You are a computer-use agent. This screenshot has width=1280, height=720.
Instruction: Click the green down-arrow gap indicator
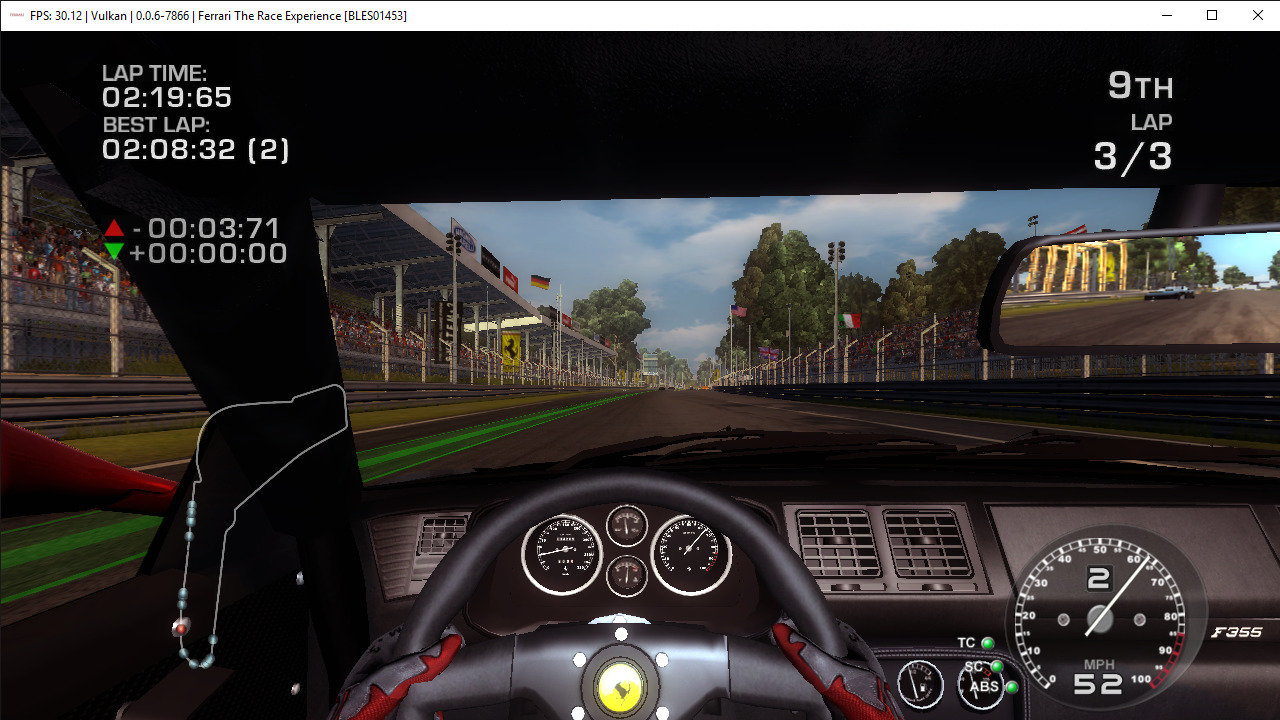[114, 251]
